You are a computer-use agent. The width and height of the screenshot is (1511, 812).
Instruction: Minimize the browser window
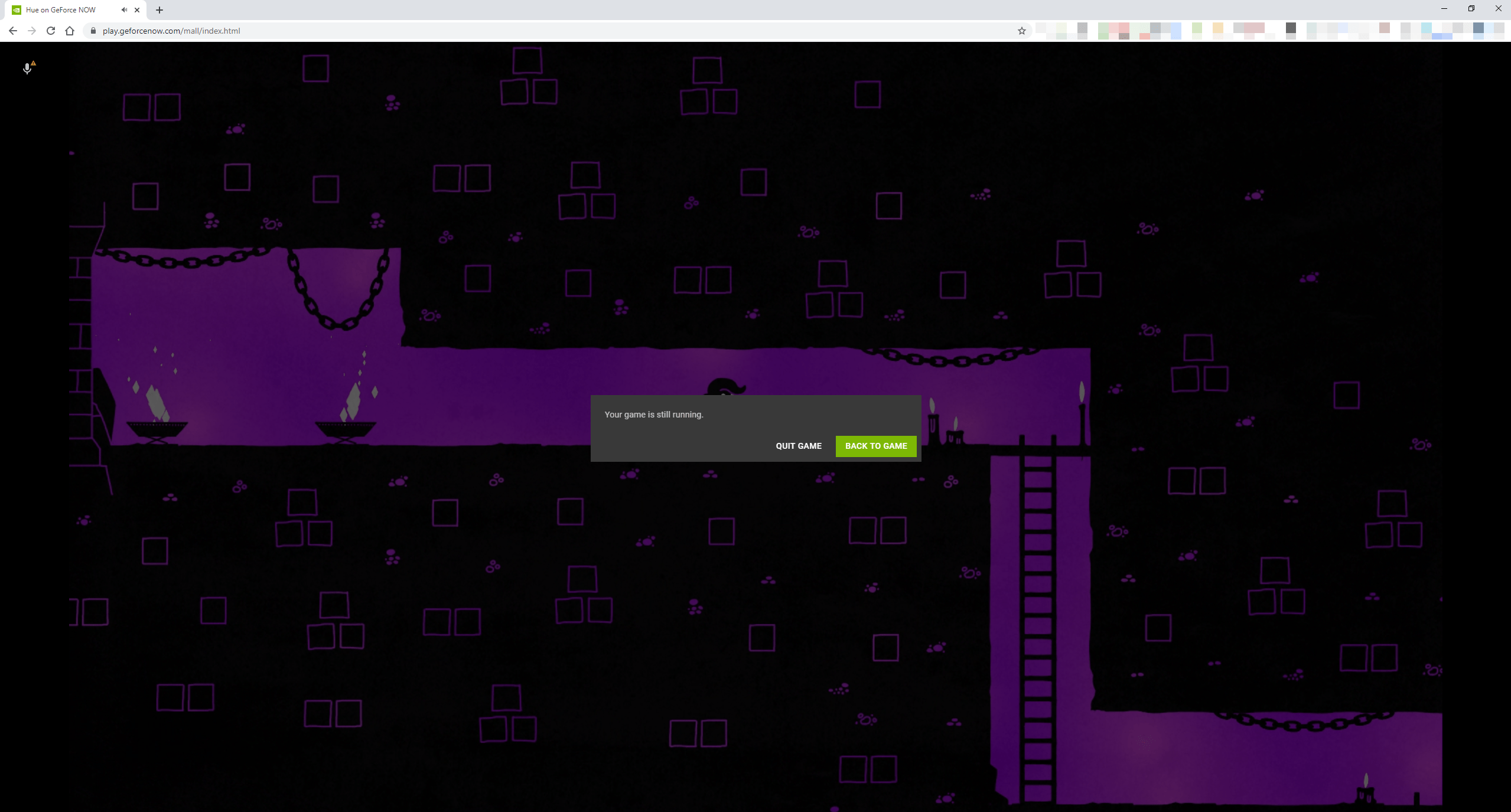pos(1444,8)
